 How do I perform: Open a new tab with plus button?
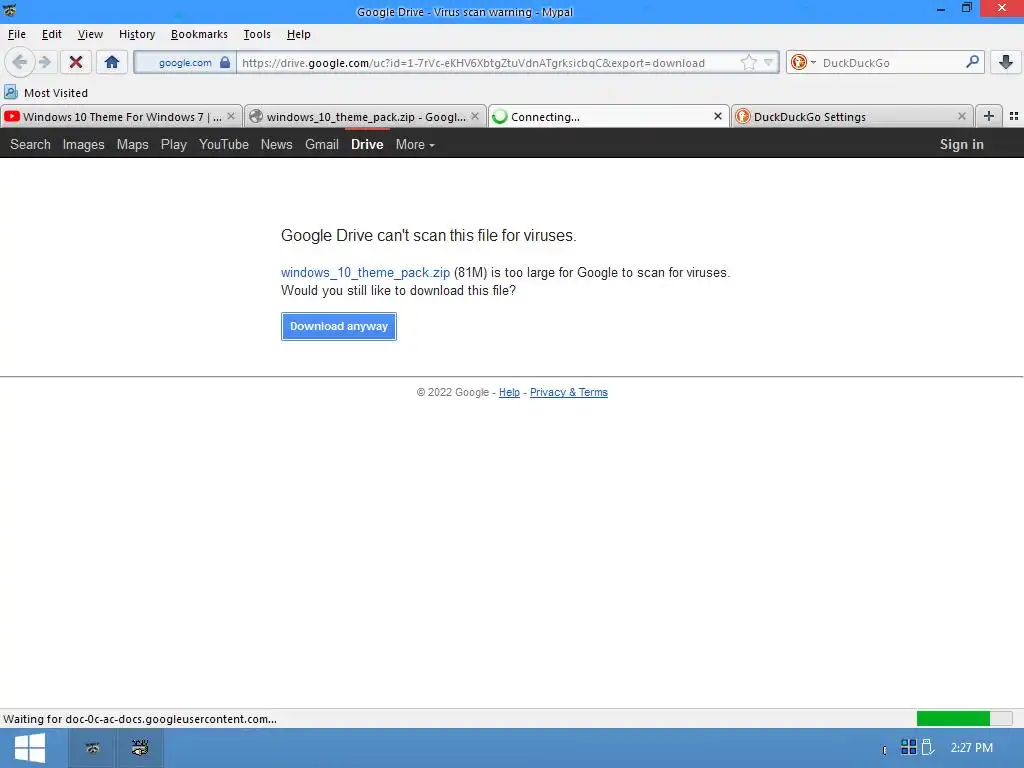point(989,116)
